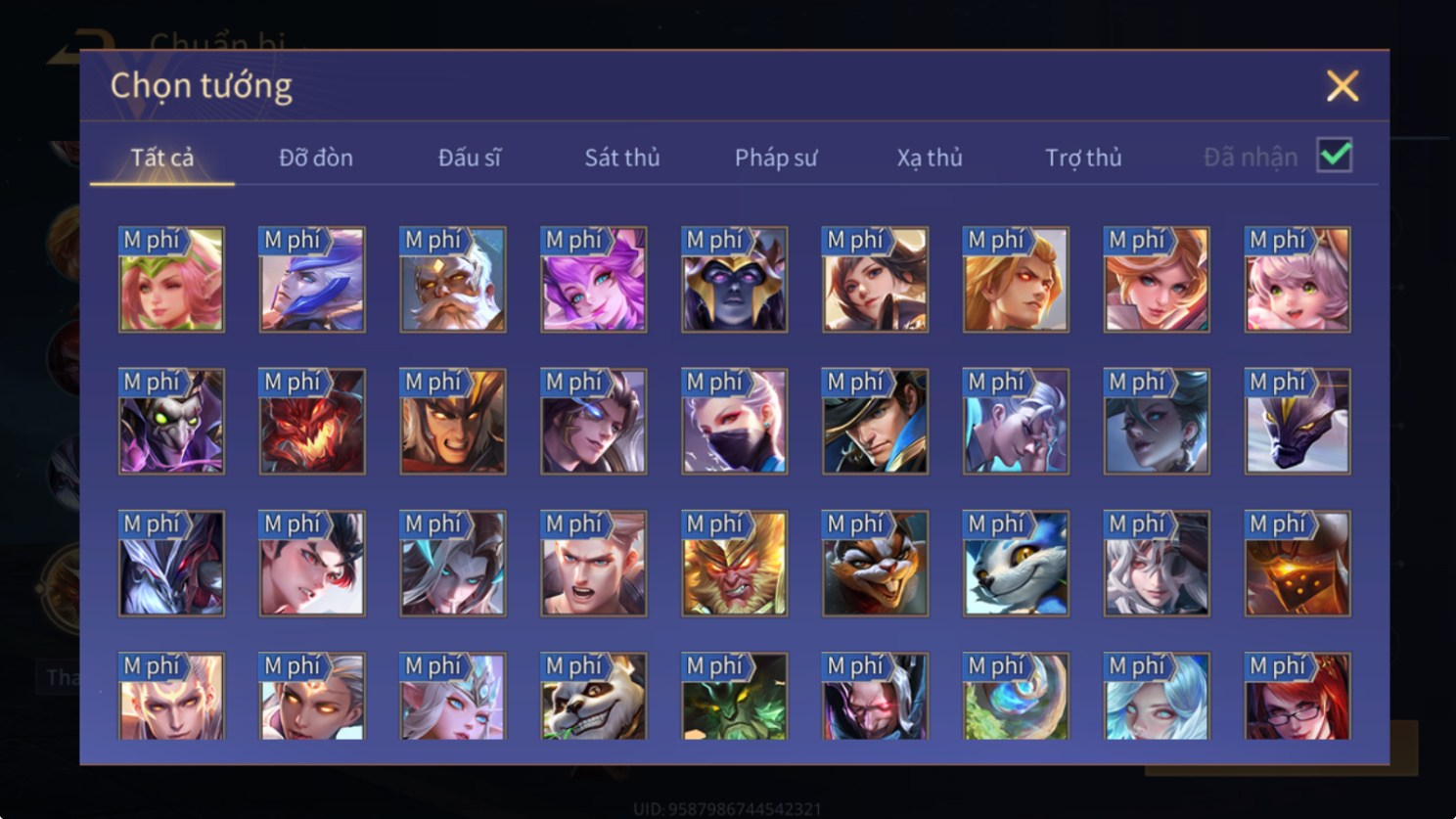Select the plague-doctor masked hero with green eyes
1456x819 pixels.
pos(171,422)
